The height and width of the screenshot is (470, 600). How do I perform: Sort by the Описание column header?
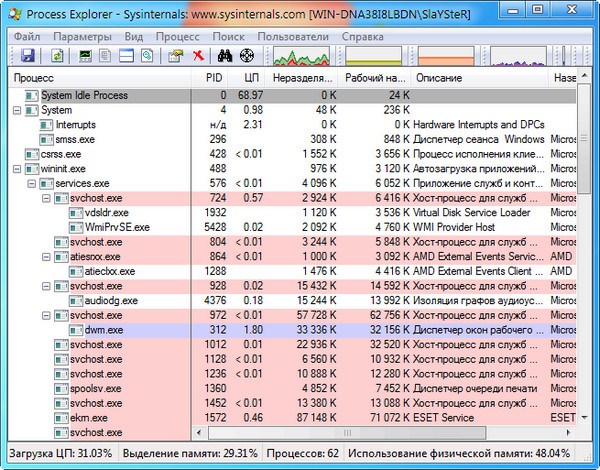click(x=438, y=77)
